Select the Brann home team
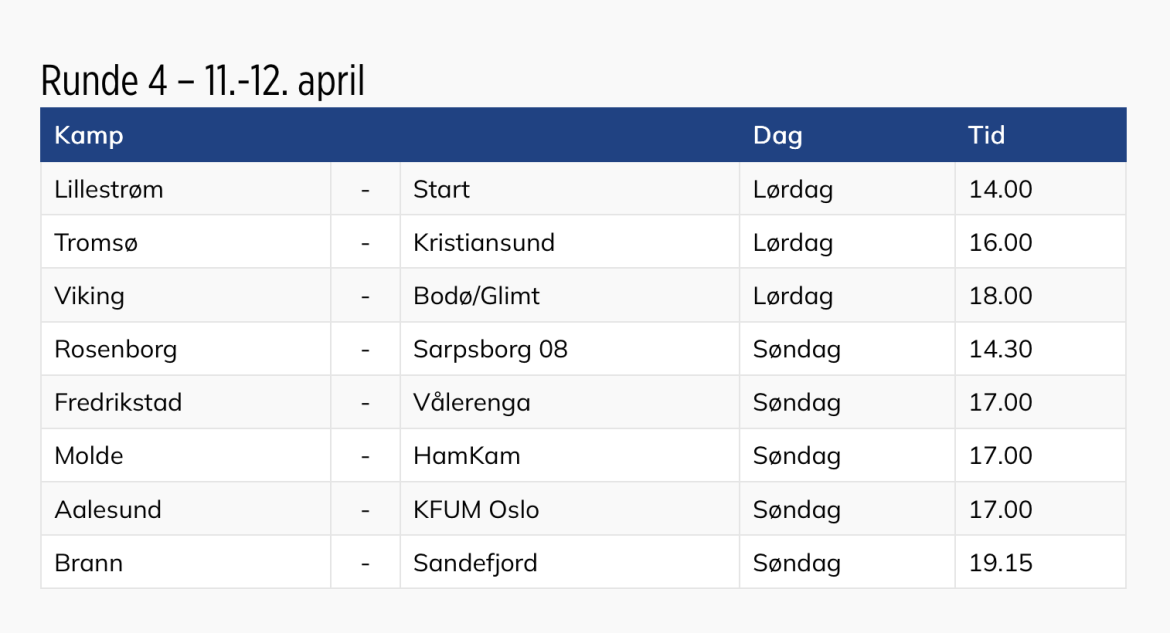The image size is (1170, 633). tap(89, 563)
